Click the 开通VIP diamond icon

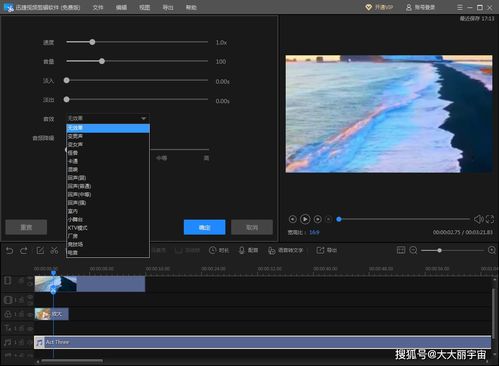tap(368, 7)
